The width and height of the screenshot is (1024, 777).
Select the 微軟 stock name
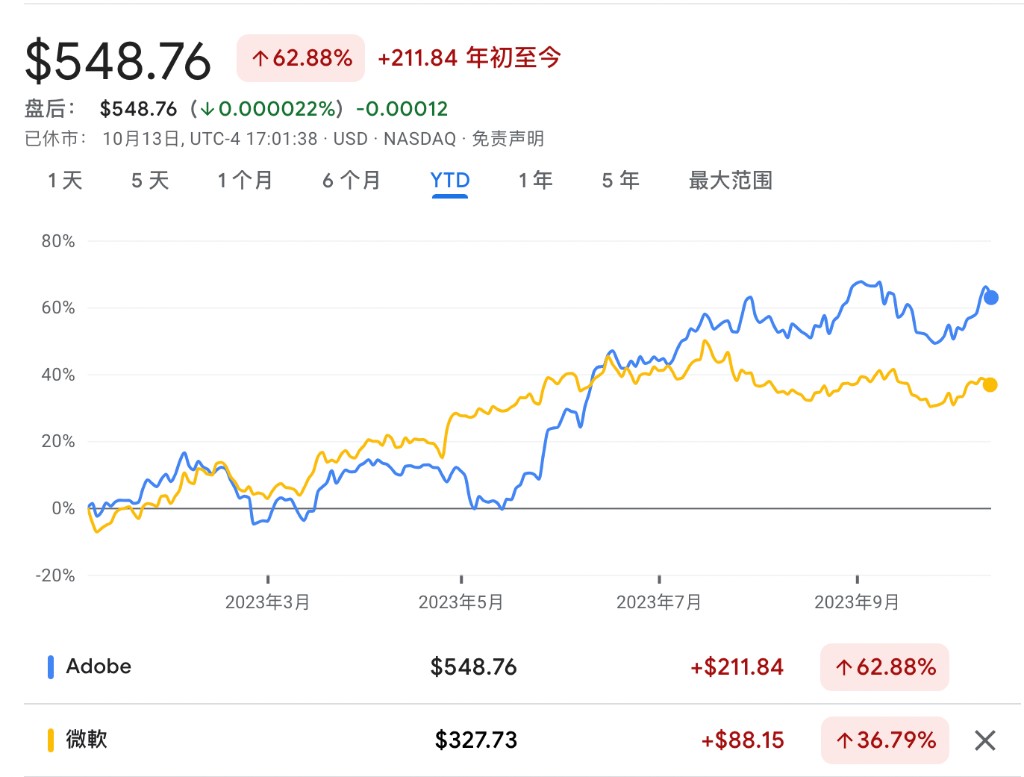pyautogui.click(x=86, y=740)
